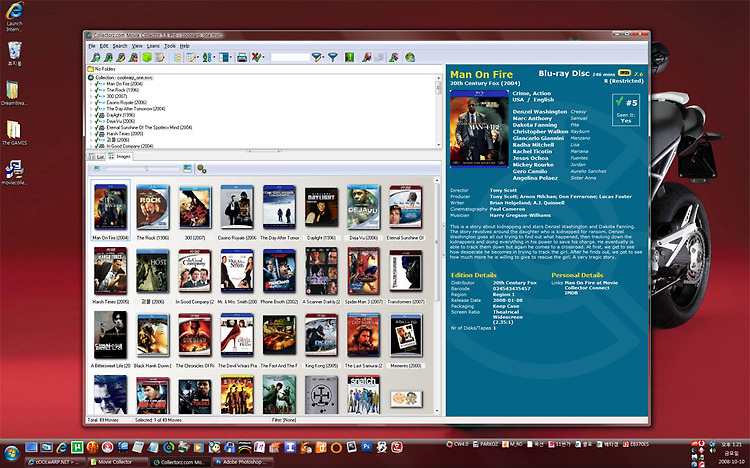Click the movie tree list scrollbar down arrow
750x468 pixels.
[438, 144]
